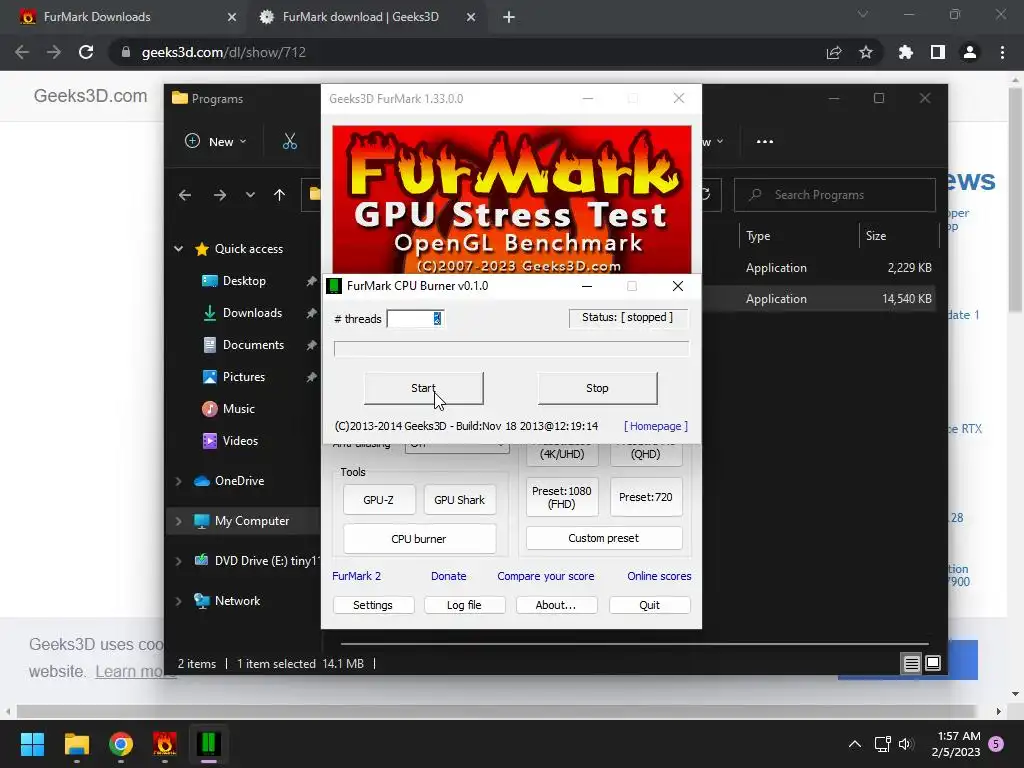Open Chrome profile icon
1024x768 pixels.
pyautogui.click(x=970, y=52)
